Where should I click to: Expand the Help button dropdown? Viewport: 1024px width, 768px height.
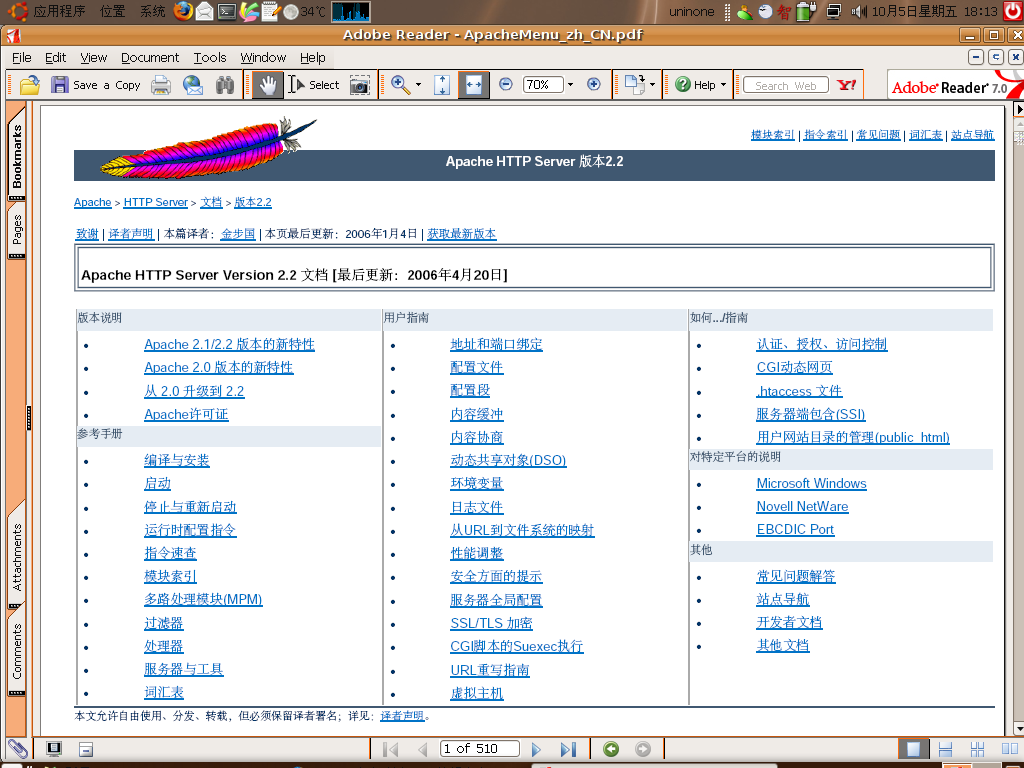[x=724, y=85]
